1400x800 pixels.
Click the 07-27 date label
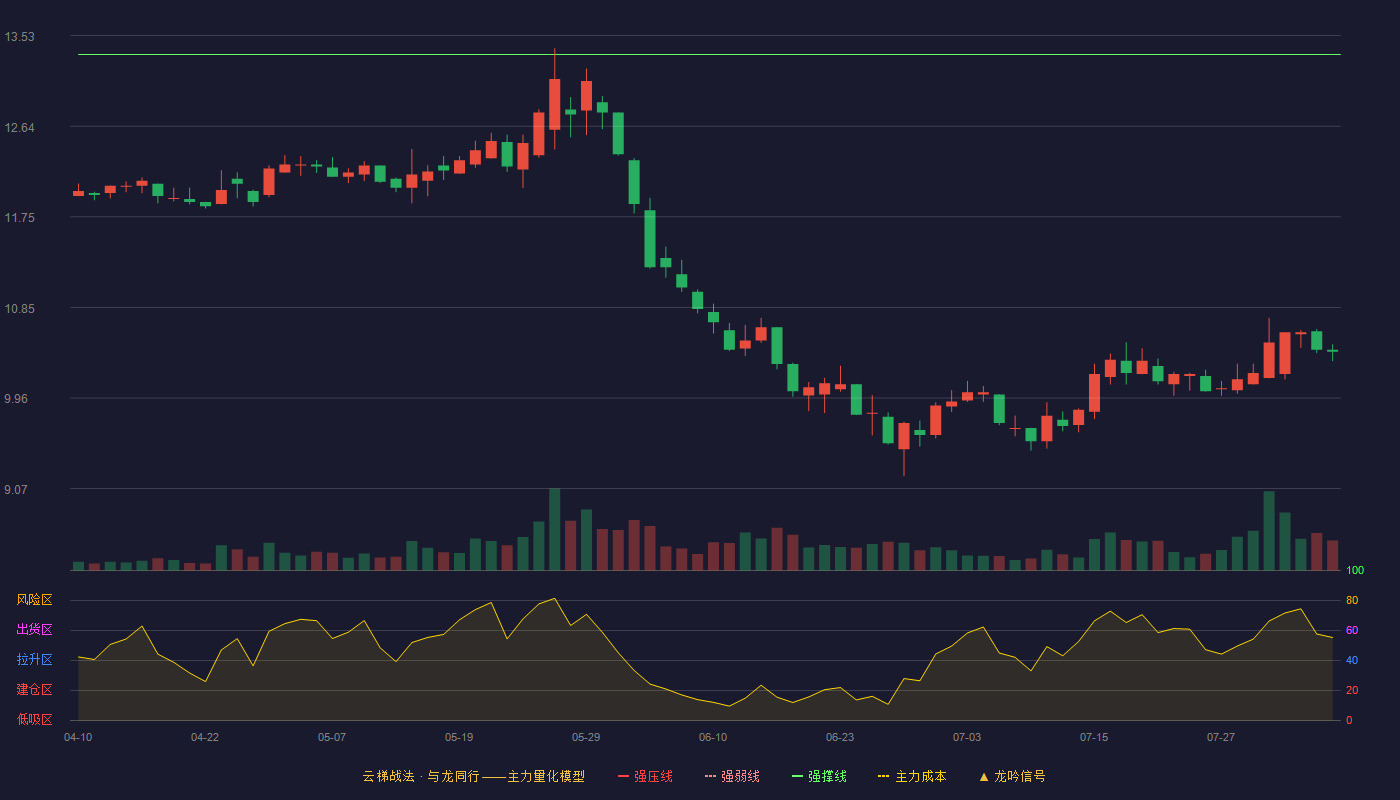pyautogui.click(x=1221, y=737)
